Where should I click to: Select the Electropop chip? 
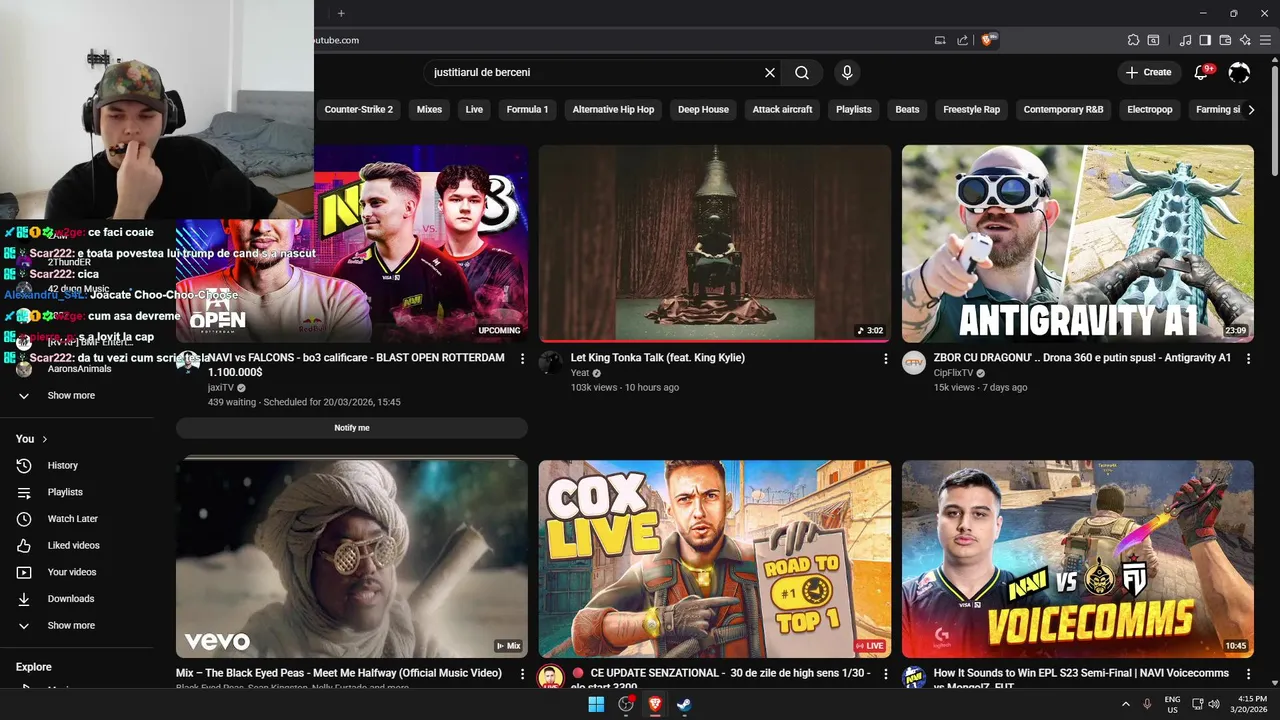click(x=1149, y=109)
